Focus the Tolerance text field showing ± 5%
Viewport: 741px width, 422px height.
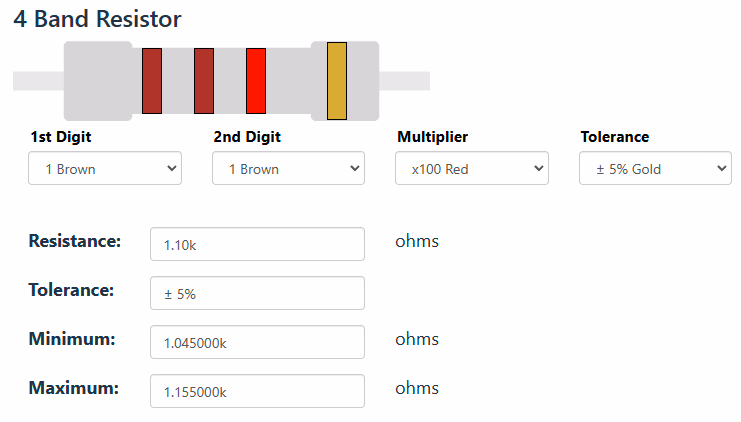257,293
